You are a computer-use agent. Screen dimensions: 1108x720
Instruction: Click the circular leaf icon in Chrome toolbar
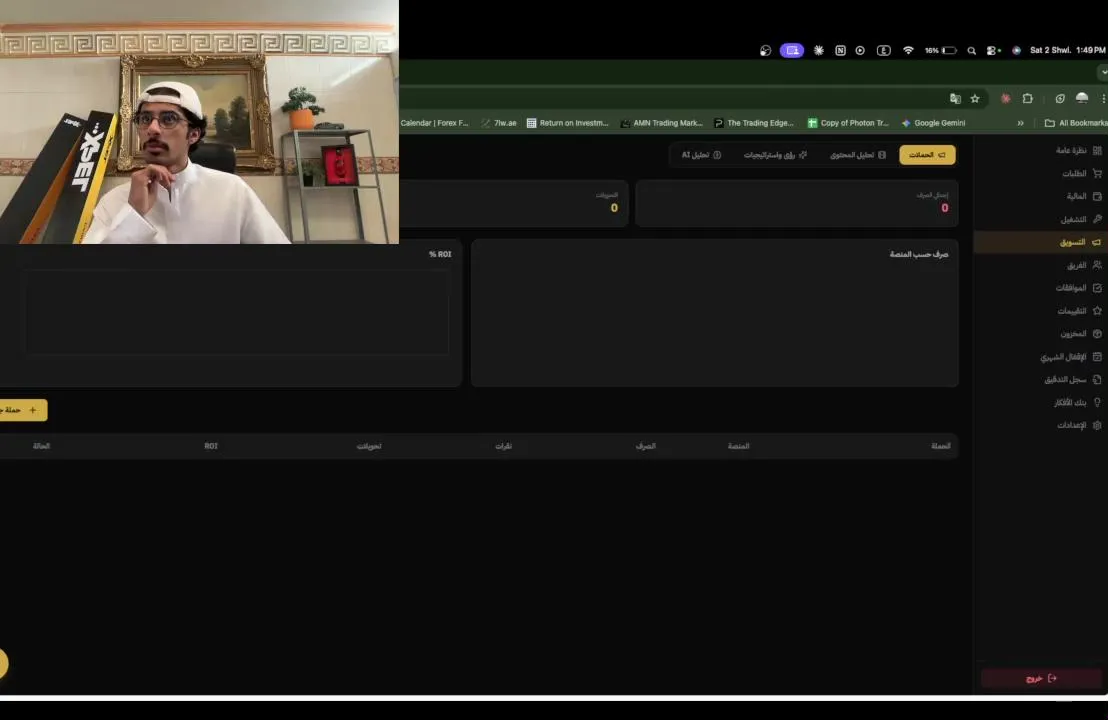[1059, 99]
